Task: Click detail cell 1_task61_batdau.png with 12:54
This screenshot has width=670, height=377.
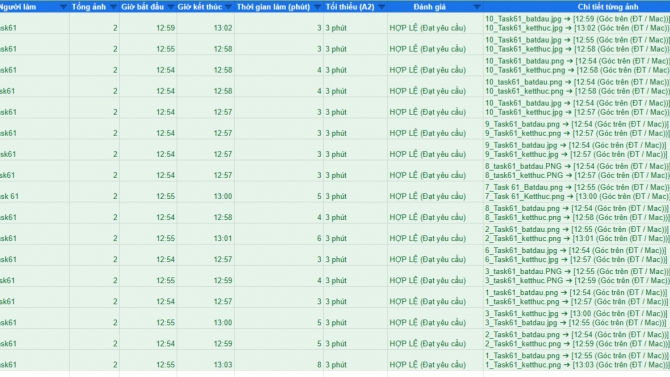Action: (577, 297)
